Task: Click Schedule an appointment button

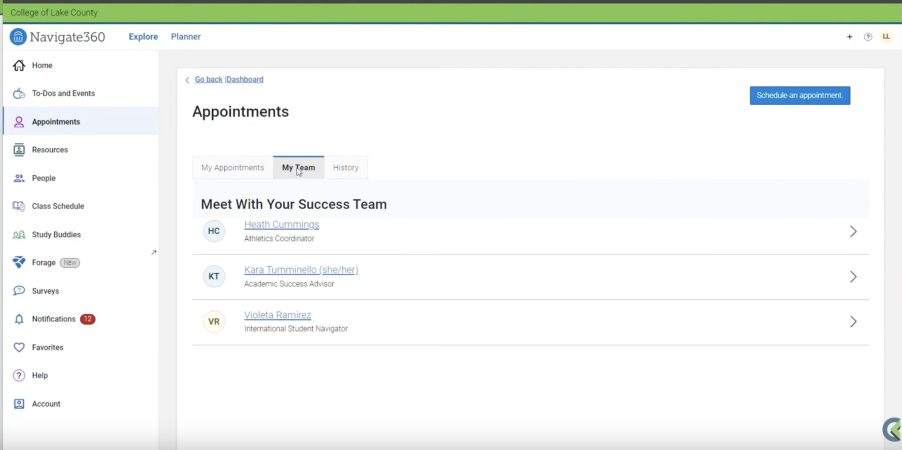Action: pyautogui.click(x=800, y=96)
